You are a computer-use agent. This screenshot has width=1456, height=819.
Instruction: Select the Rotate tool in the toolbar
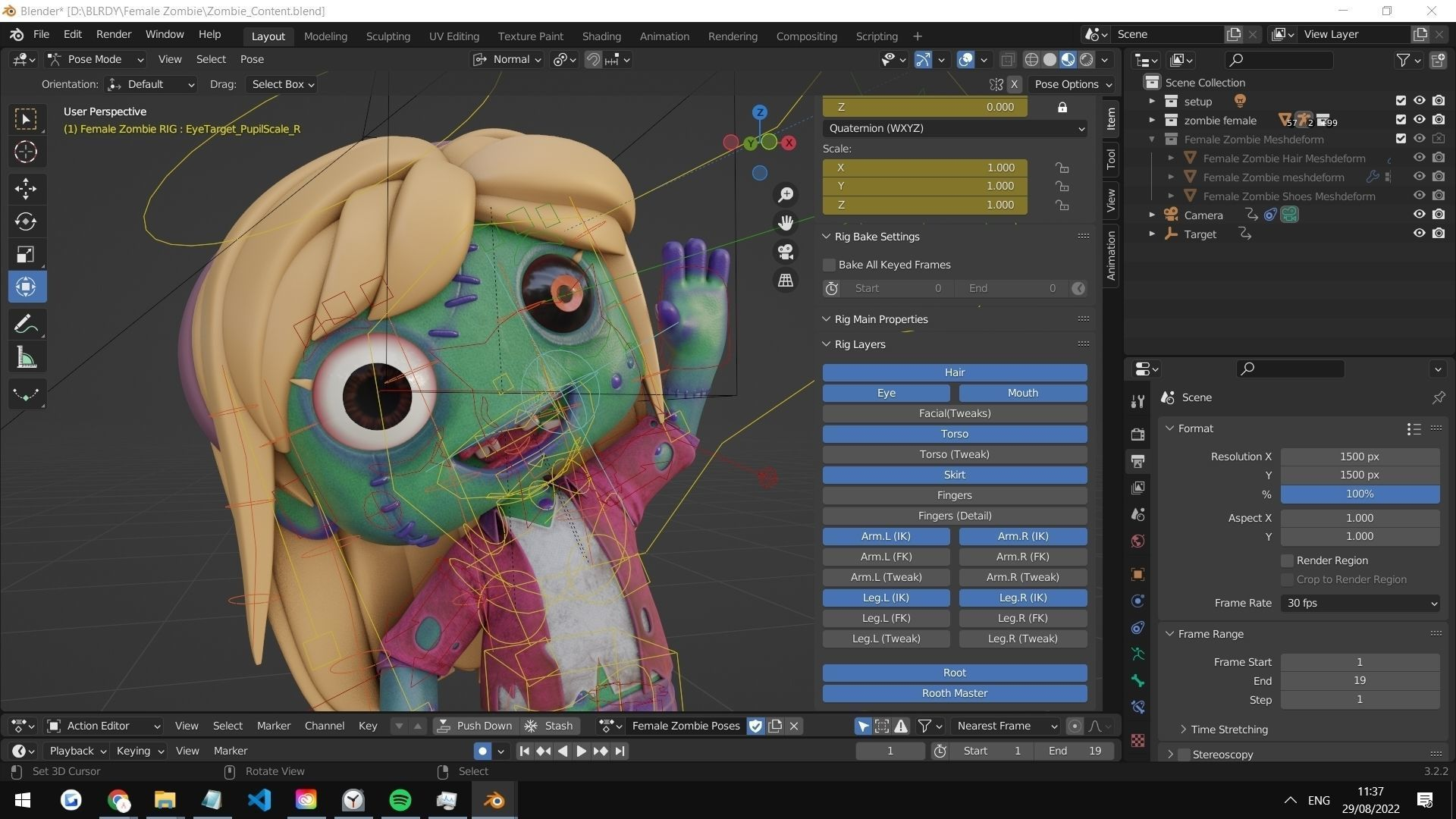coord(26,221)
